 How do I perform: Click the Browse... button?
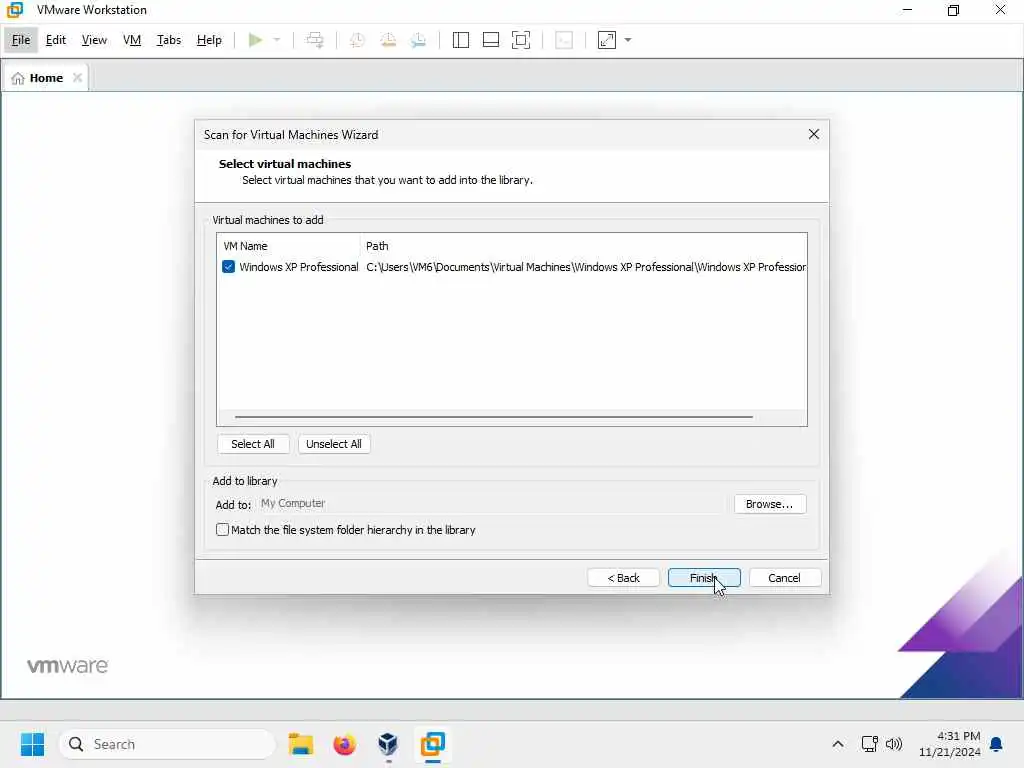click(x=770, y=504)
